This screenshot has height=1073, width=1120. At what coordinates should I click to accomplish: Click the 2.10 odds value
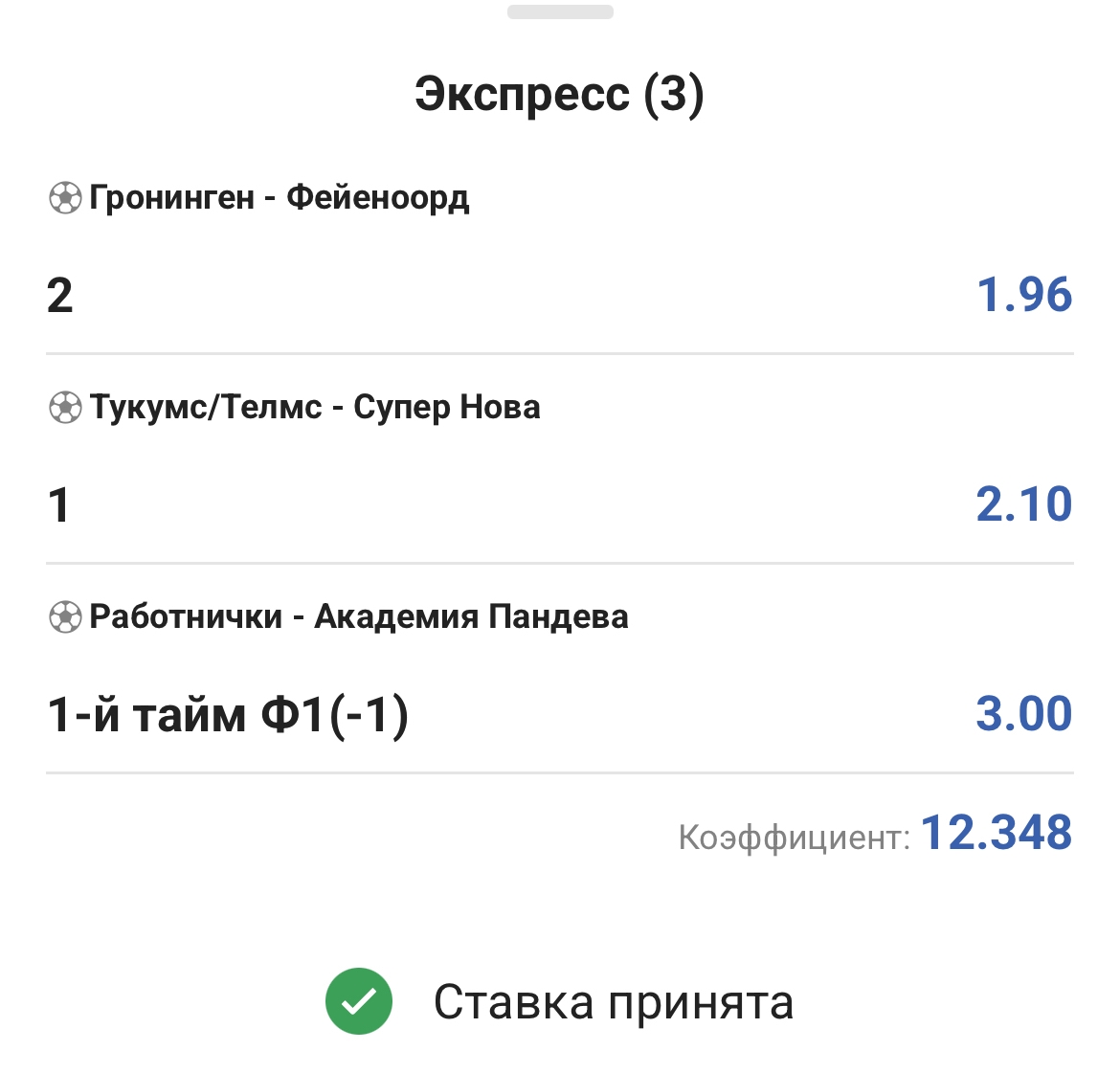pyautogui.click(x=1023, y=504)
